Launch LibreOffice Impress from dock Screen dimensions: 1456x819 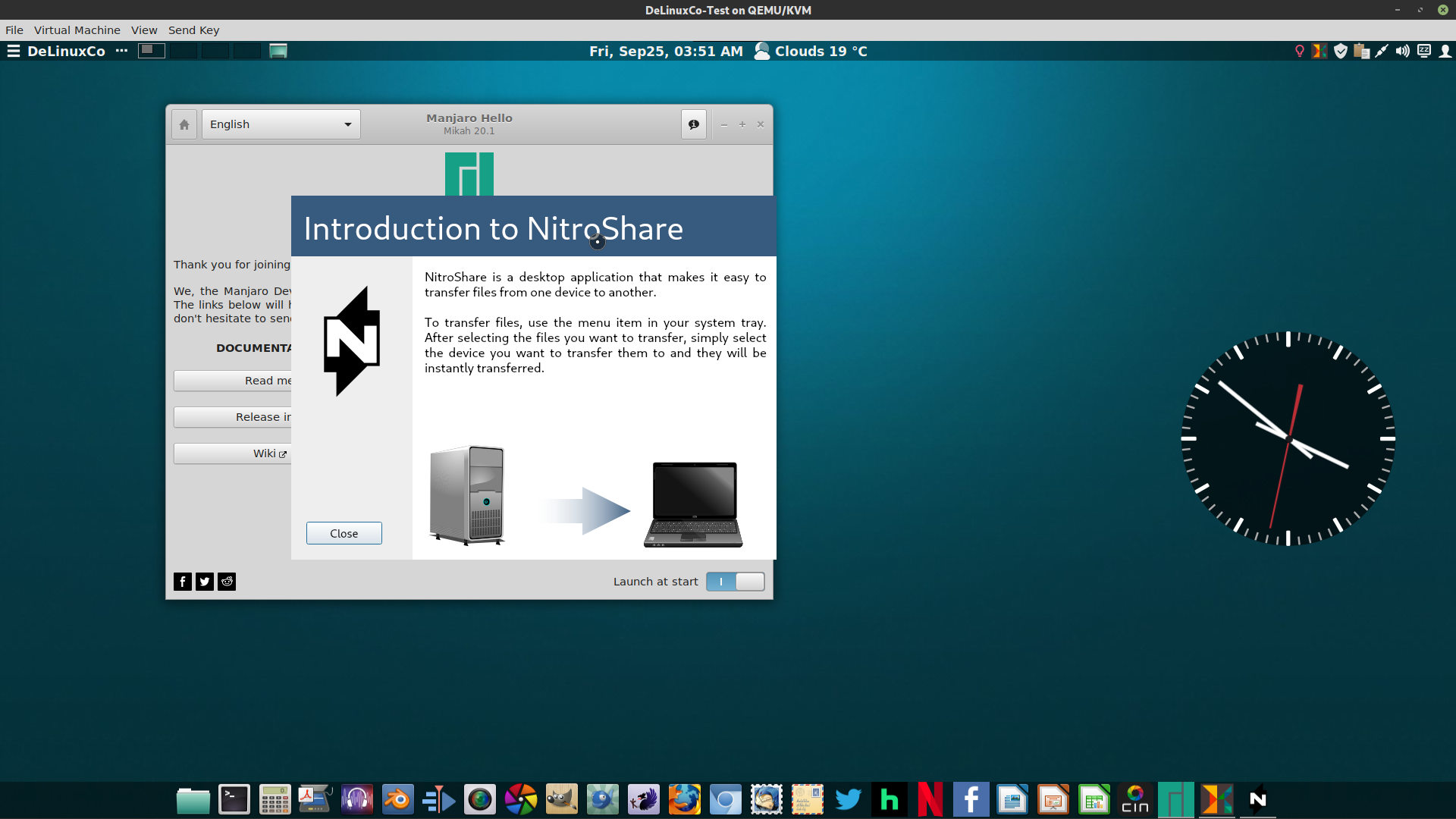click(x=1053, y=799)
